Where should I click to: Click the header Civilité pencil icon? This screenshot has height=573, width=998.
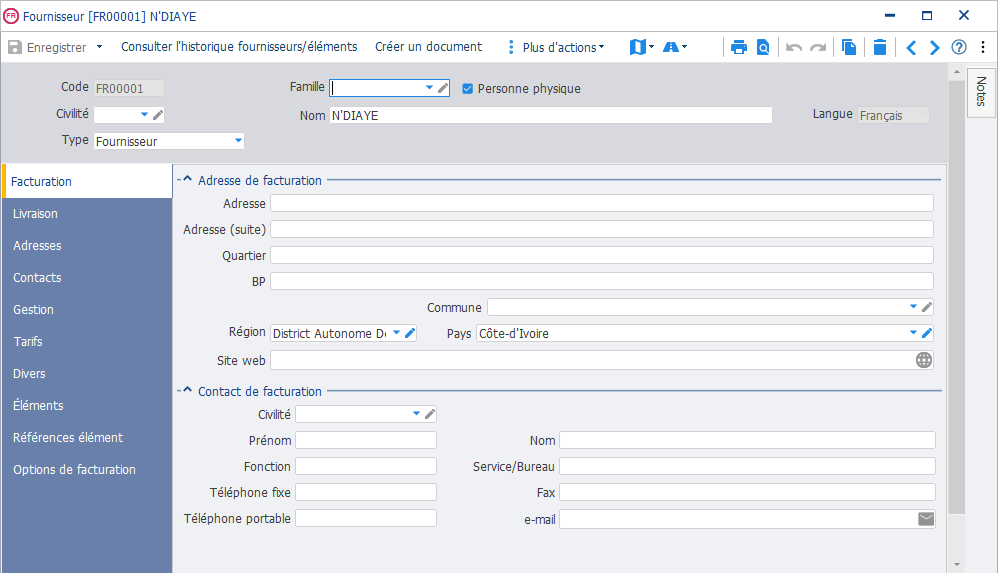pyautogui.click(x=158, y=115)
